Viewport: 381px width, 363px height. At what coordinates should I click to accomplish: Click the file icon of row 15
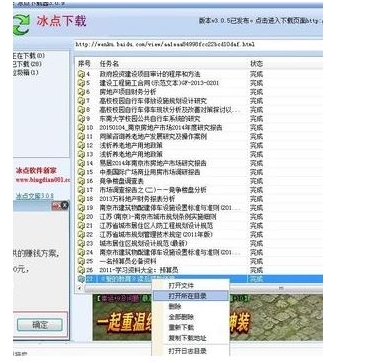click(x=81, y=172)
